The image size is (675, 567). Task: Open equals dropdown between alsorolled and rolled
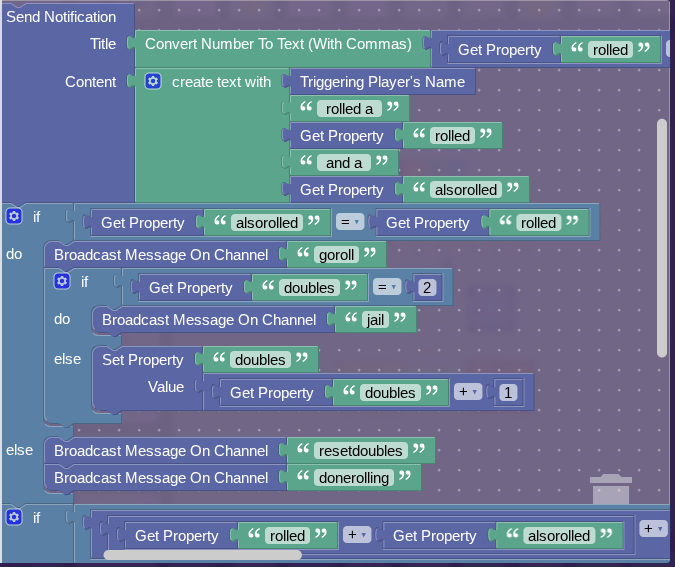pyautogui.click(x=350, y=223)
